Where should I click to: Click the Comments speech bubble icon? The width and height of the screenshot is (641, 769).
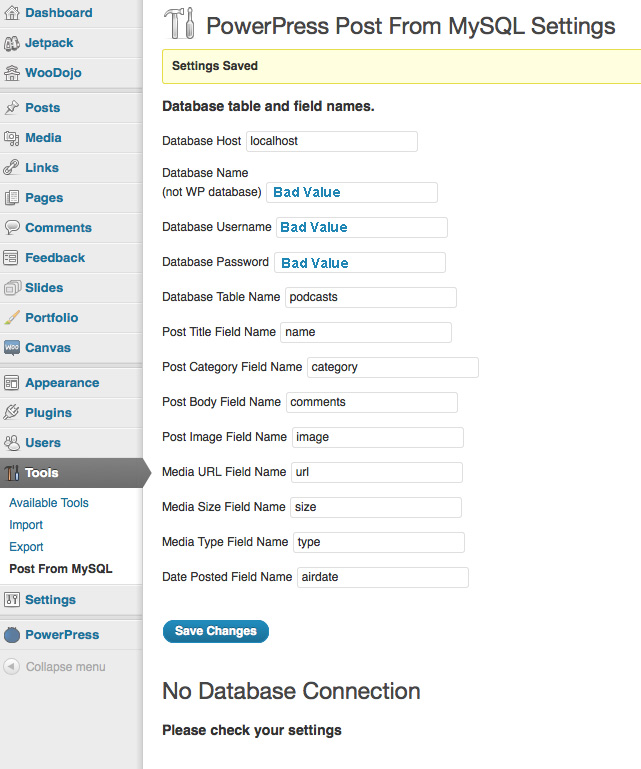click(12, 228)
